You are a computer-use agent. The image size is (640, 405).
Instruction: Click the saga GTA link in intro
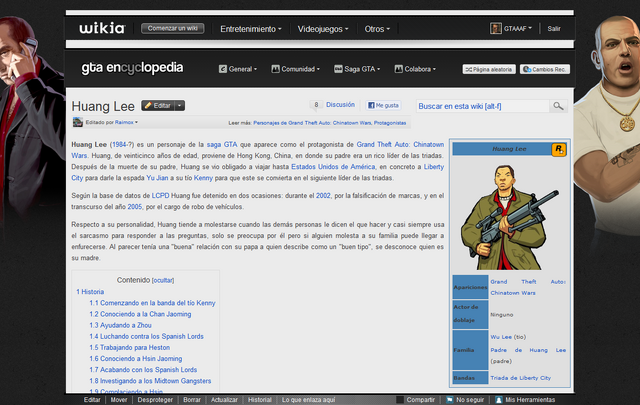[x=222, y=145]
